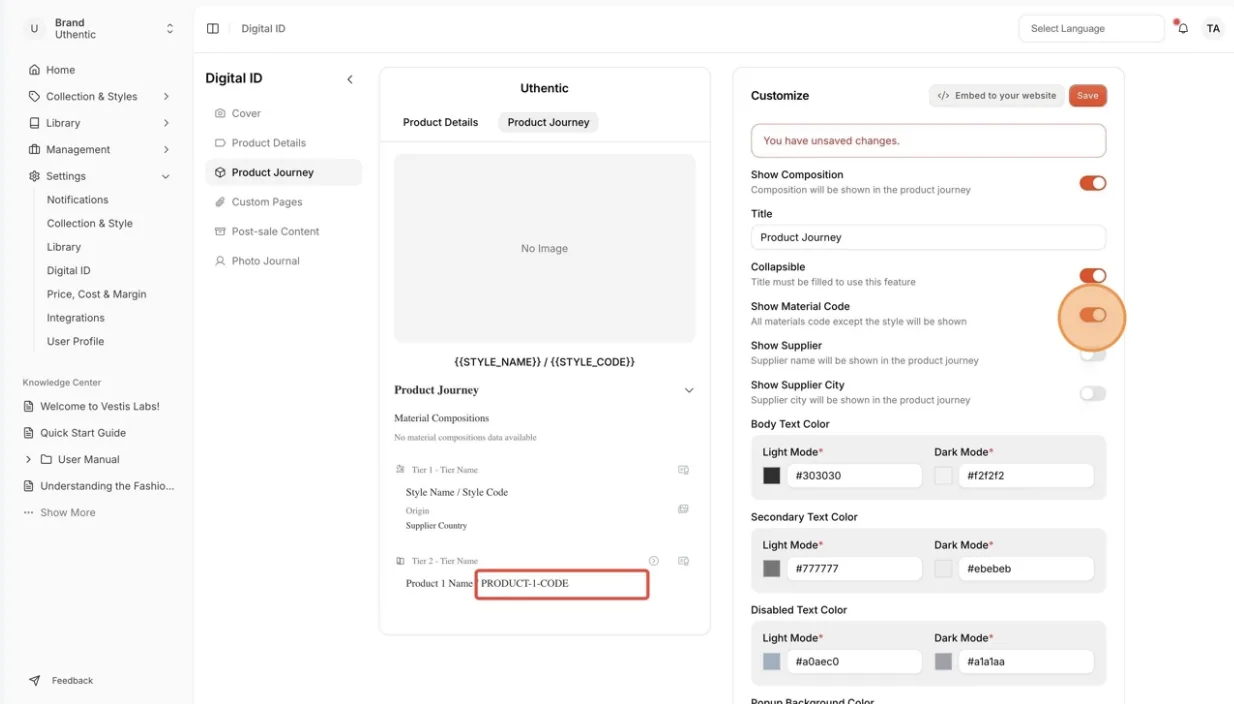This screenshot has width=1234, height=704.
Task: Click the Collection & Styles tag icon
Action: (x=35, y=97)
